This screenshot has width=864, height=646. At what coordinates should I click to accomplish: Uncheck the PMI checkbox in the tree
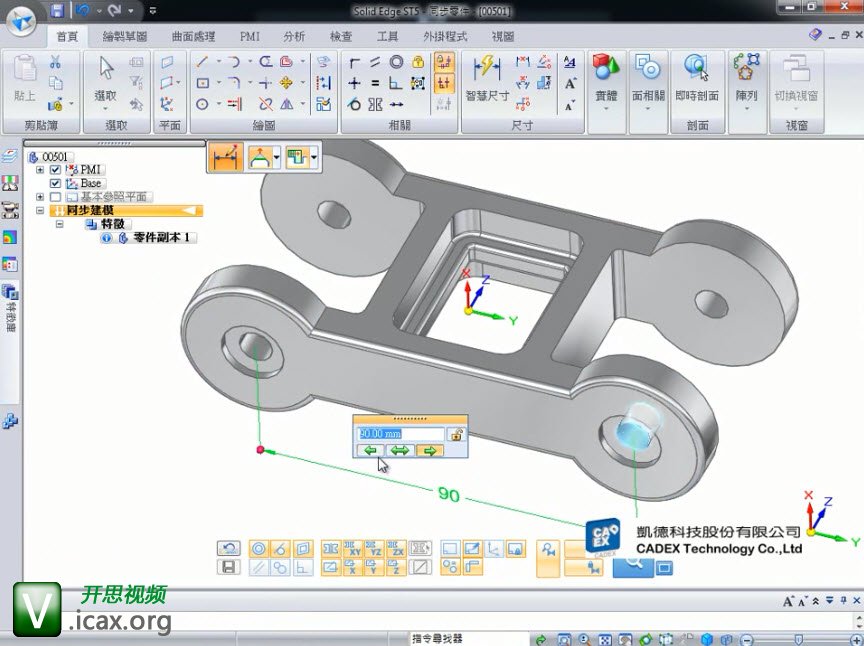point(56,170)
